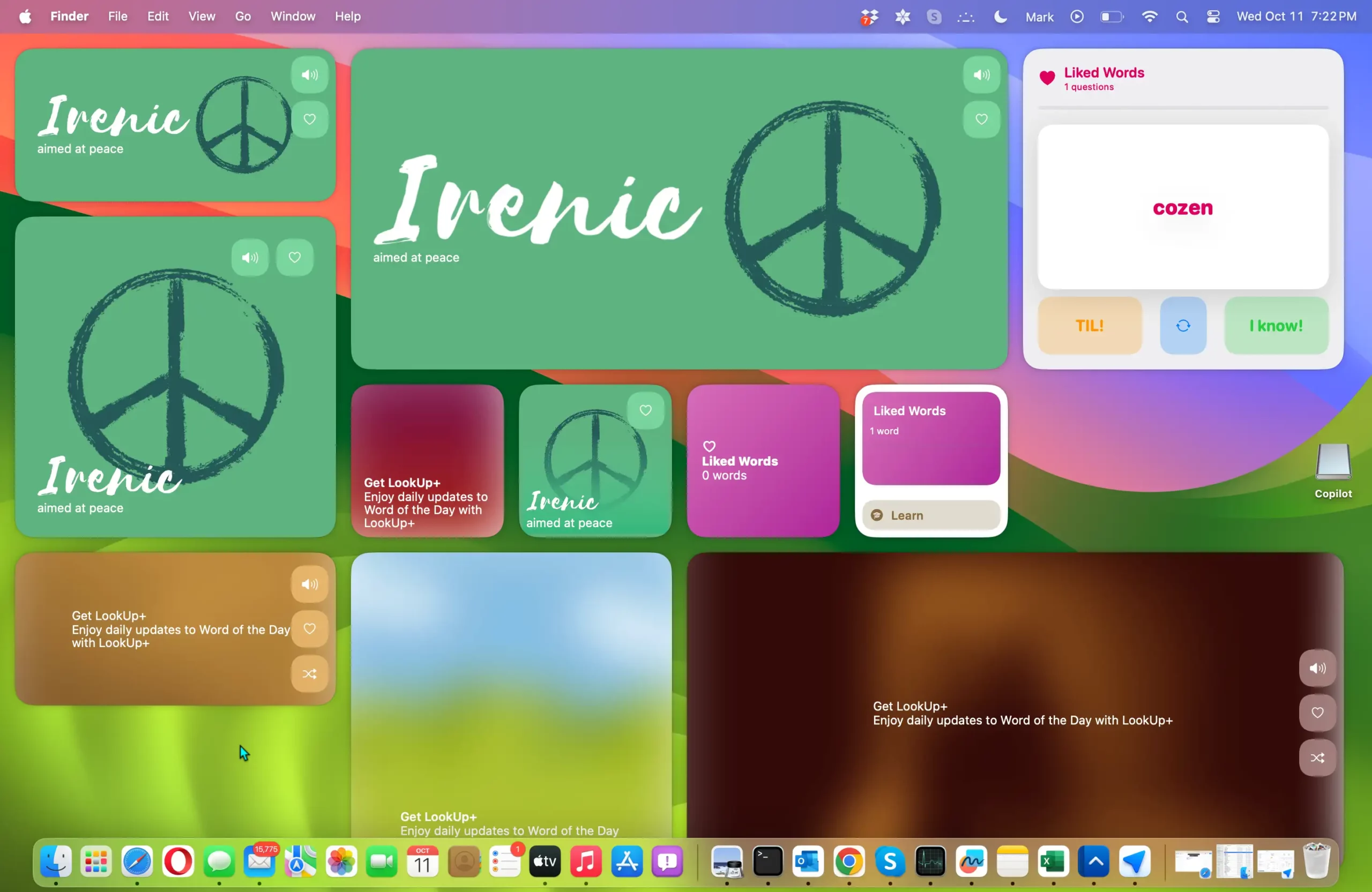Open the Window menu
1372x892 pixels.
click(x=293, y=17)
